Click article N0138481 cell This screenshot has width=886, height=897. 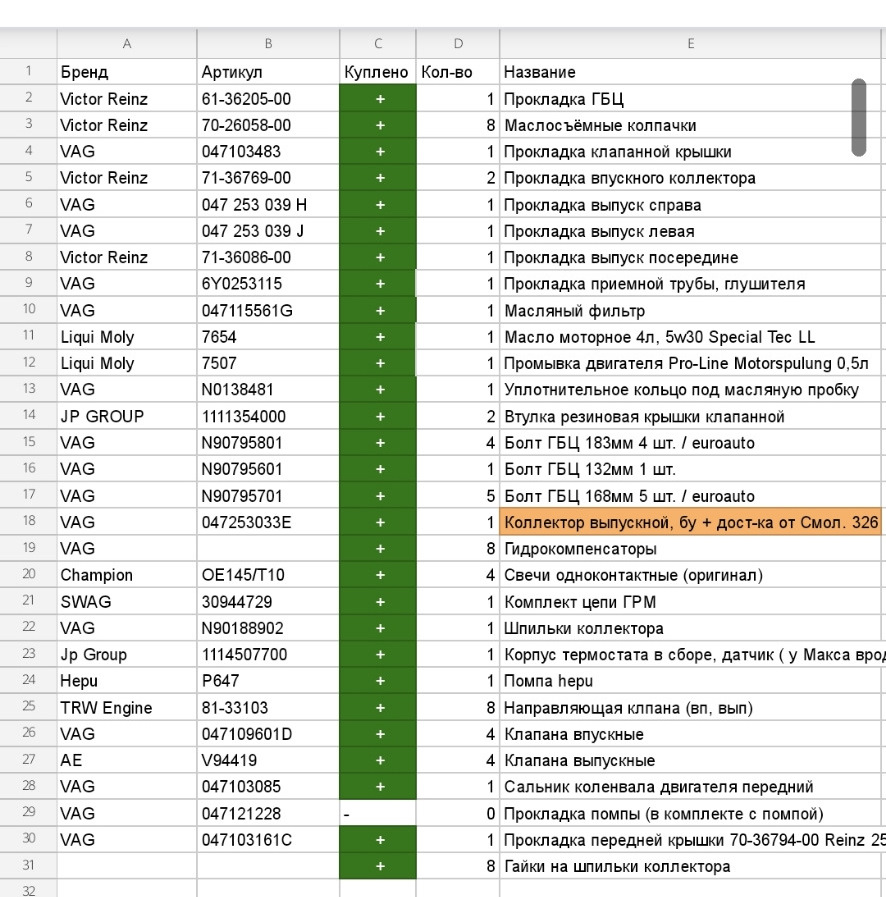[268, 390]
